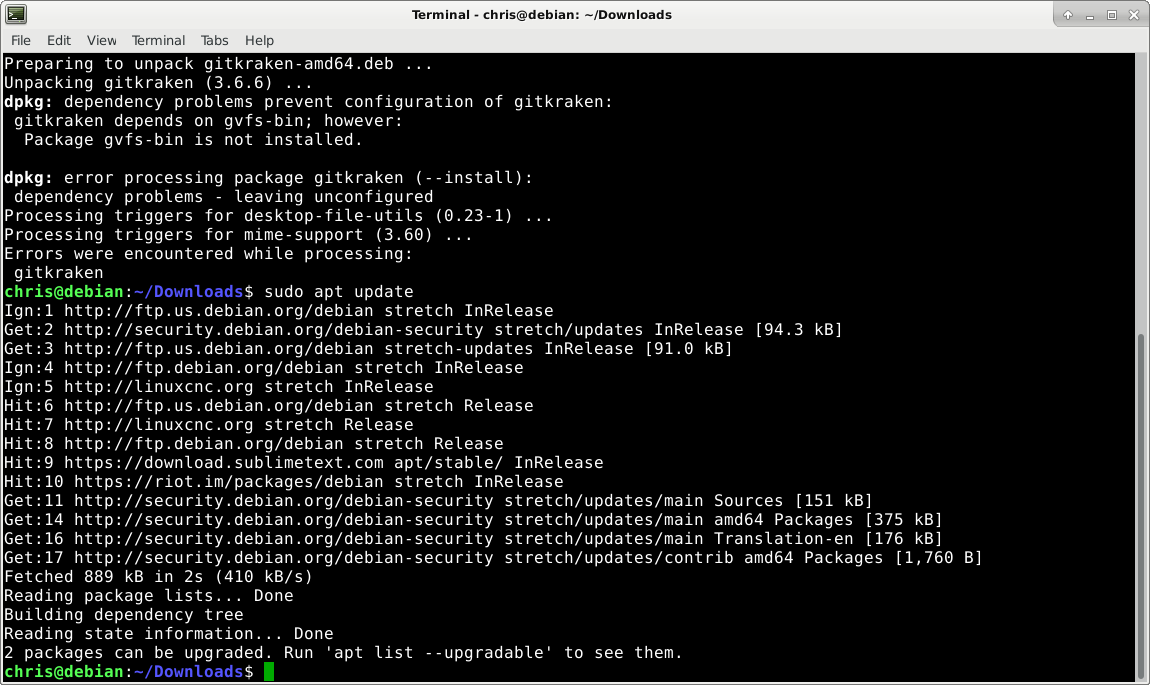The width and height of the screenshot is (1150, 685).
Task: Open the Help menu
Action: (259, 40)
